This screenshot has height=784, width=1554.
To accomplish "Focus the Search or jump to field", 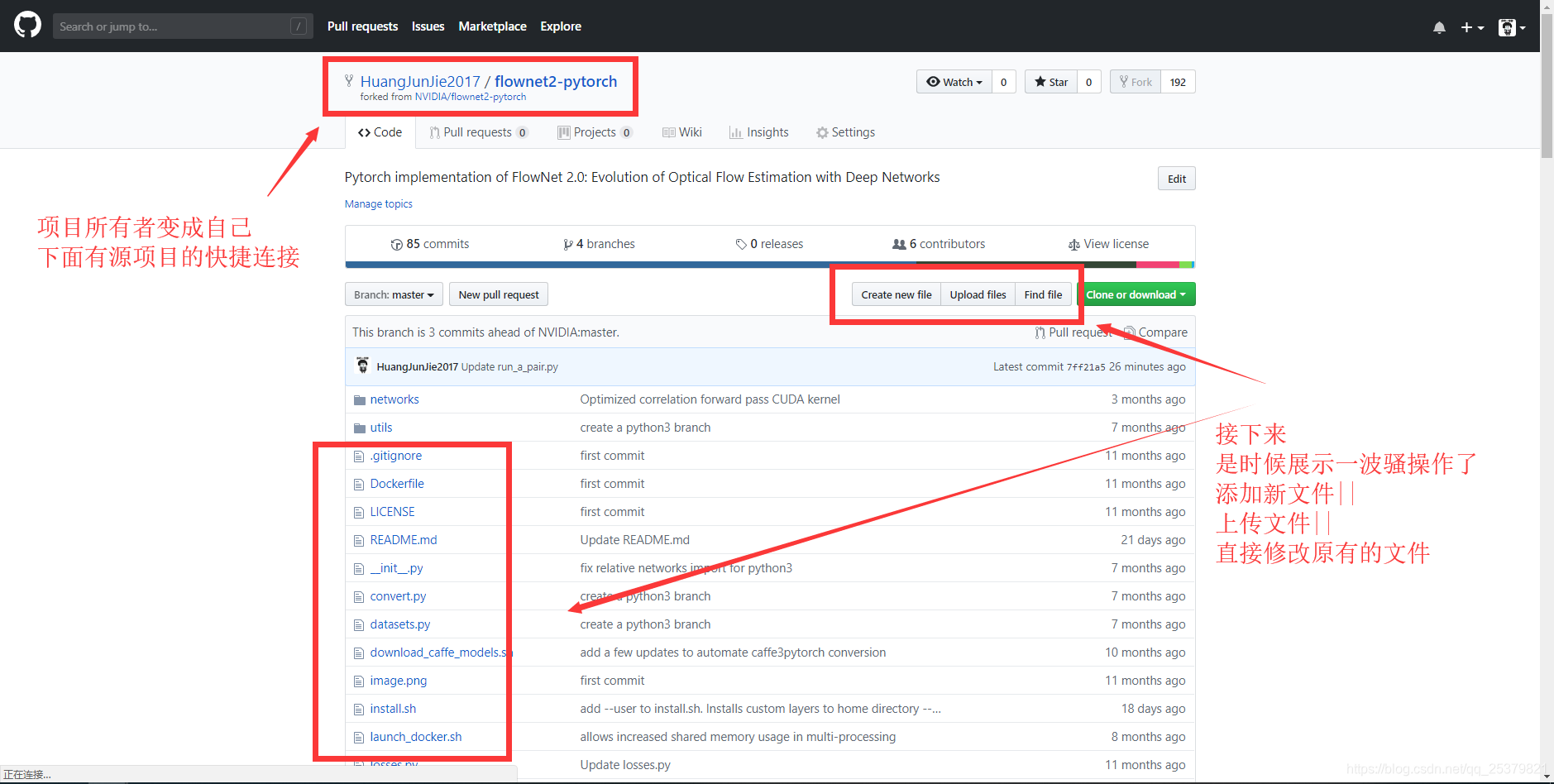I will (183, 26).
